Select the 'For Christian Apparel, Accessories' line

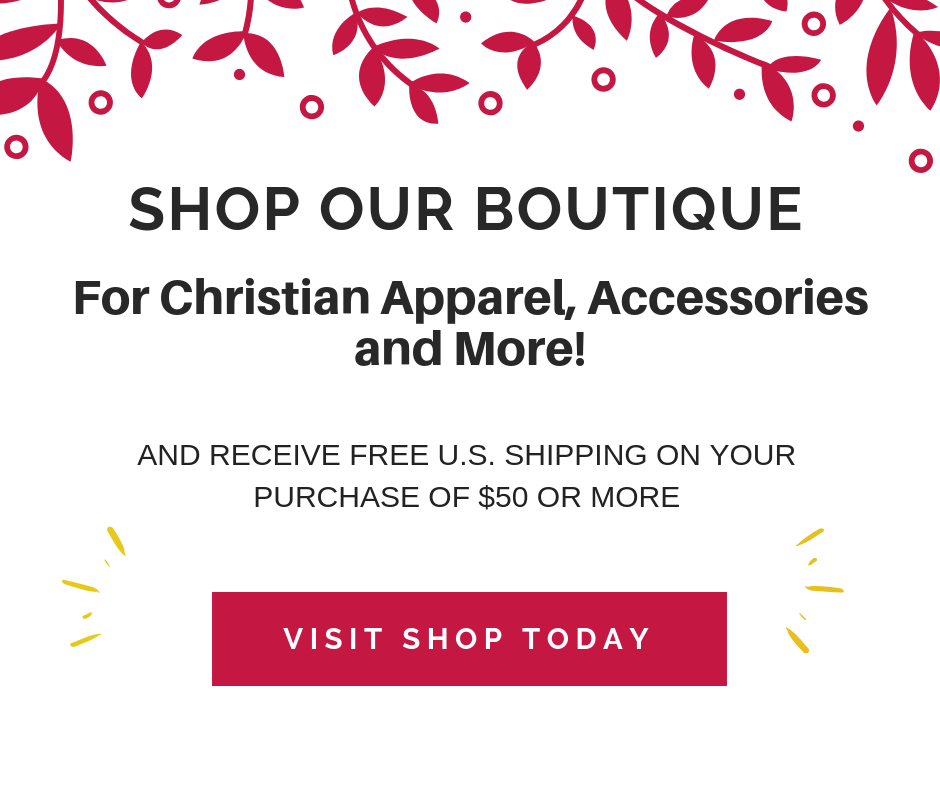click(471, 299)
